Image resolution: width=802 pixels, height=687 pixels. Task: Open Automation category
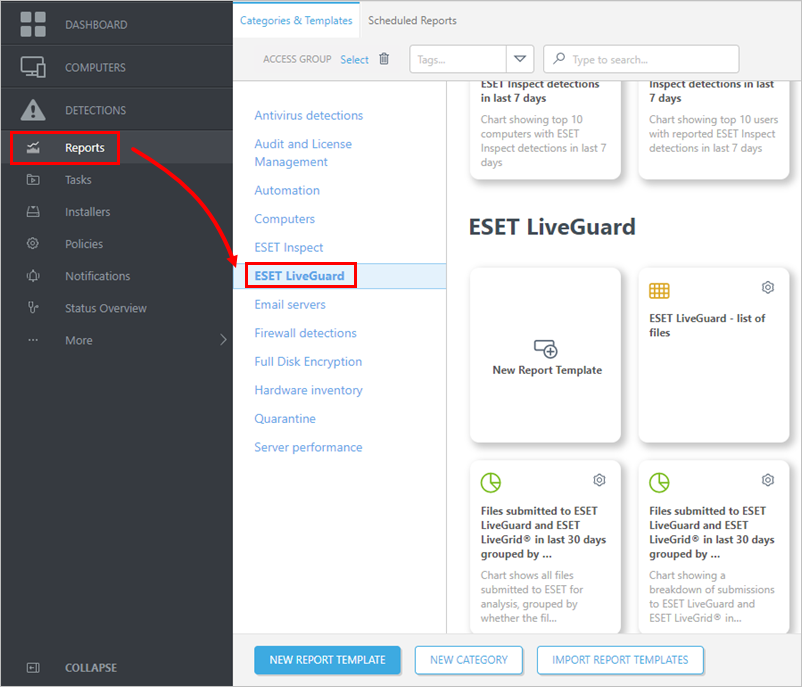[x=287, y=190]
